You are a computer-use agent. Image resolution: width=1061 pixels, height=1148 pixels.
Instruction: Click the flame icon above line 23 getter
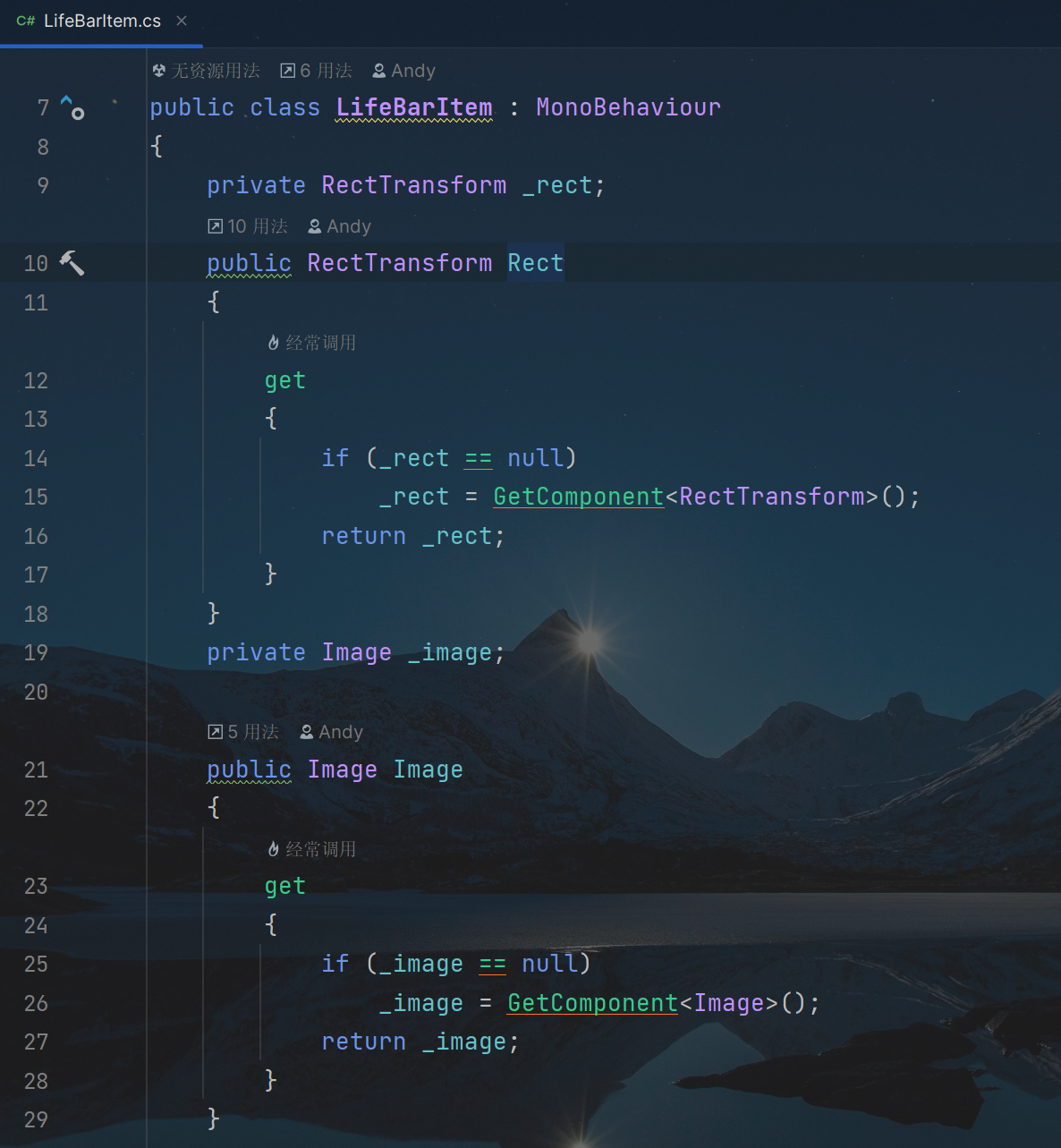(274, 848)
